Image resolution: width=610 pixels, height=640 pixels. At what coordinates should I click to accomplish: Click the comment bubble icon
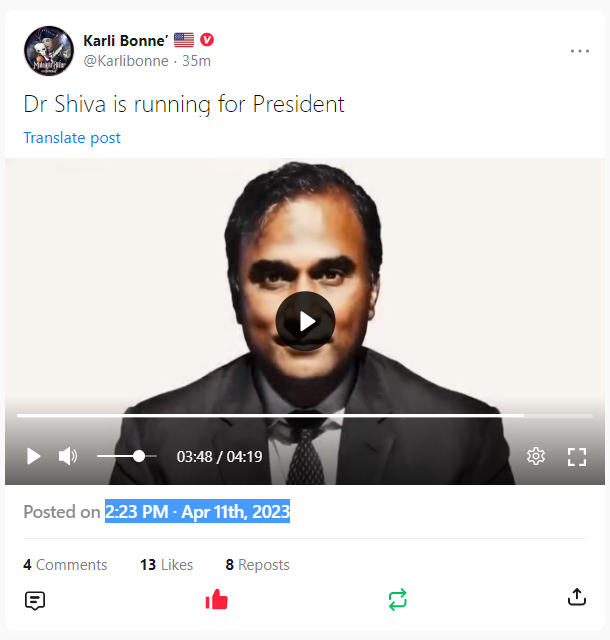tap(35, 600)
